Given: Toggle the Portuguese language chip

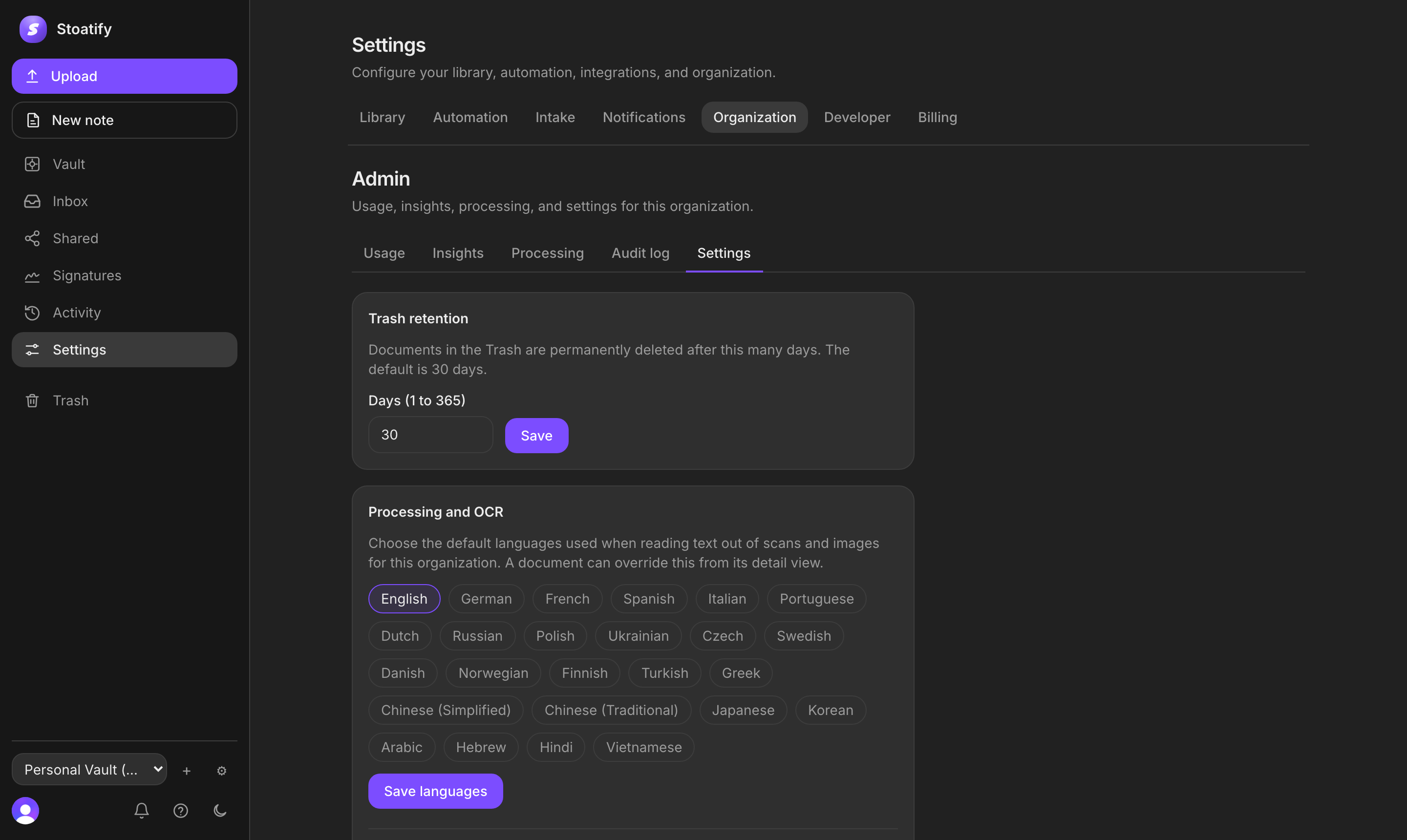Looking at the screenshot, I should 816,599.
